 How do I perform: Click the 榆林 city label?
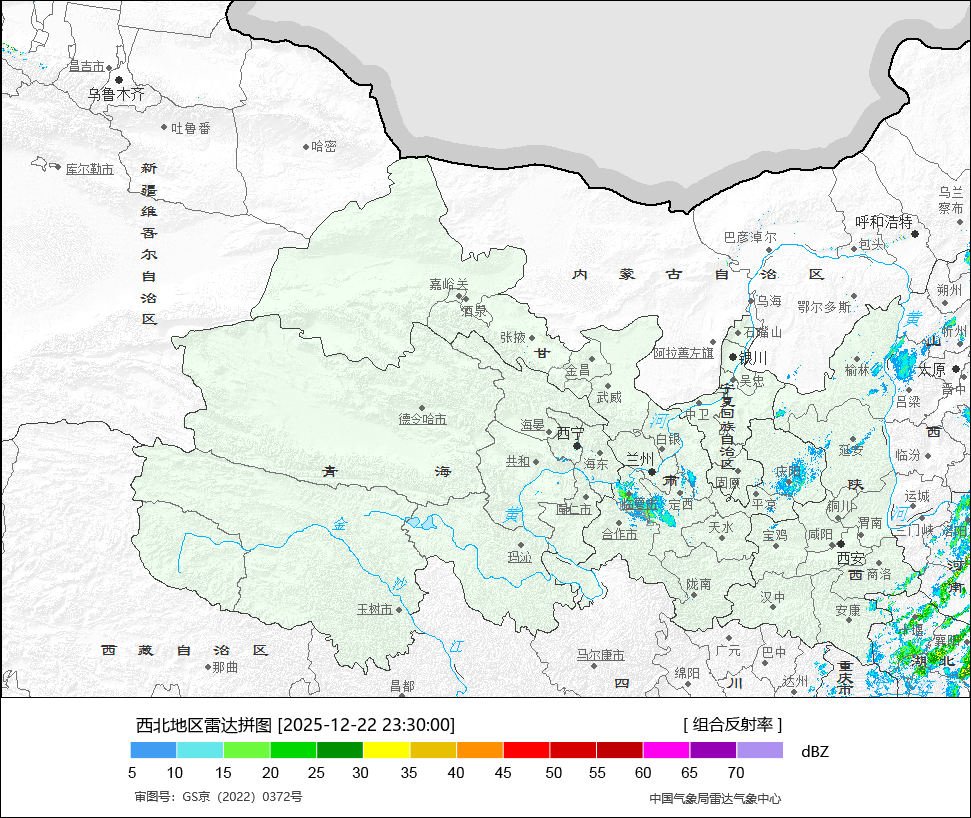click(857, 370)
